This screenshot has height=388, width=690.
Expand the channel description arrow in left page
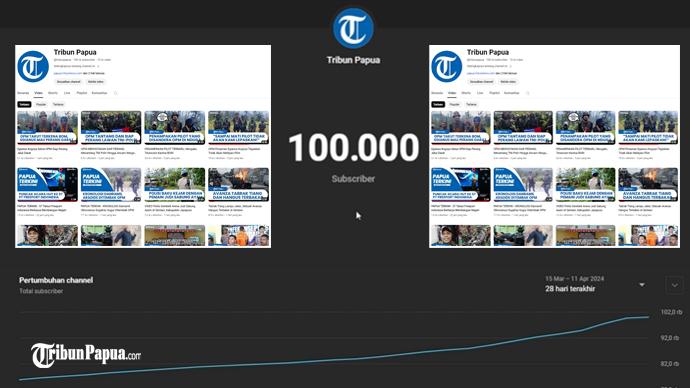tap(98, 66)
